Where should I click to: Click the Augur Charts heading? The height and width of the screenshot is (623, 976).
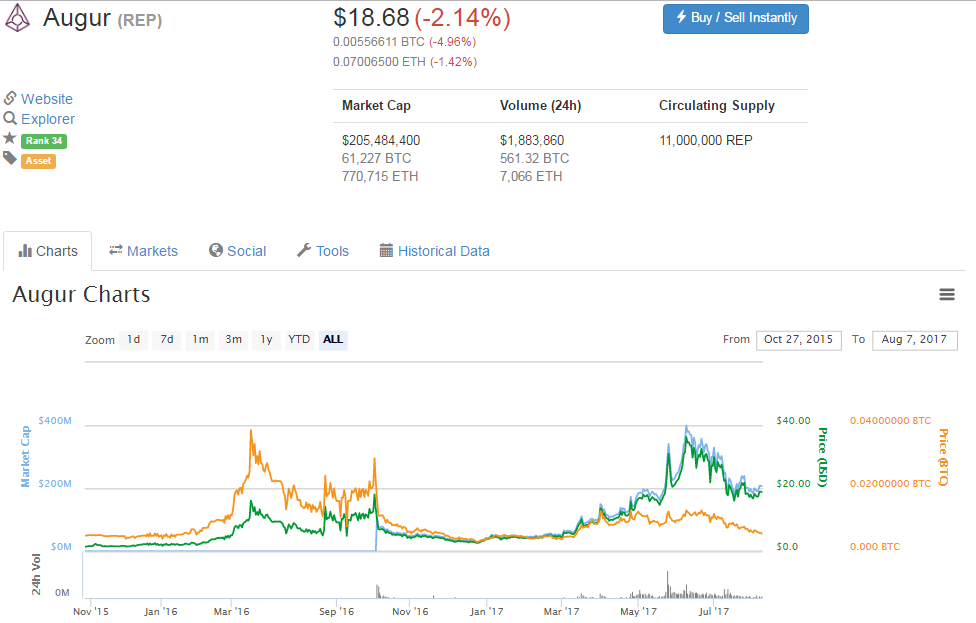click(81, 294)
